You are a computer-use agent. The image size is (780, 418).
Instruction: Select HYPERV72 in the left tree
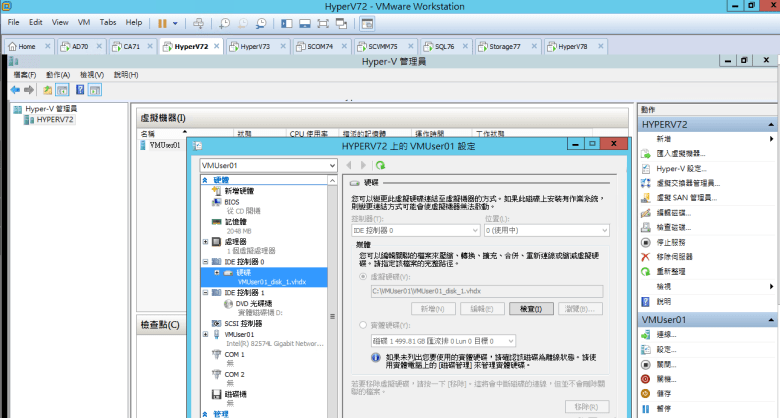coord(54,119)
